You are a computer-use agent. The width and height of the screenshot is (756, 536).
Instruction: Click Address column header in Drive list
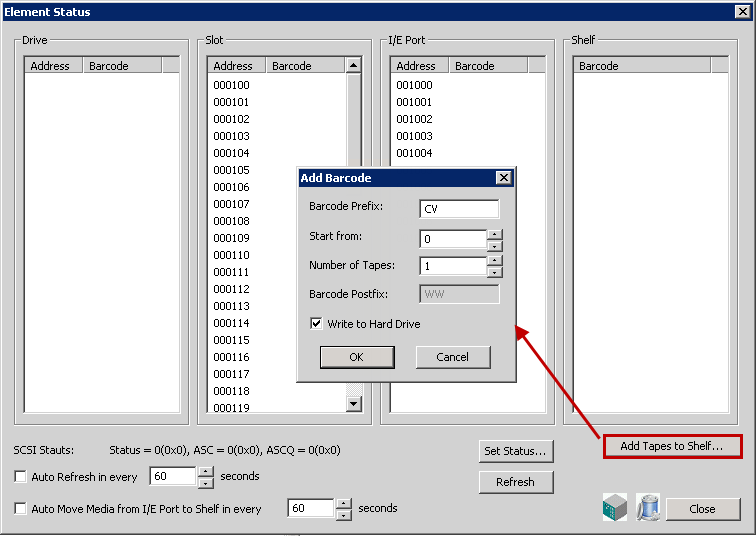tap(54, 66)
